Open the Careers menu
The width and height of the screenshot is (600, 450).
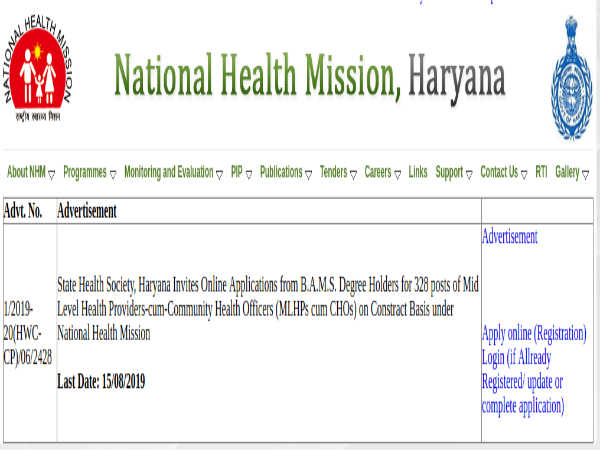[378, 172]
